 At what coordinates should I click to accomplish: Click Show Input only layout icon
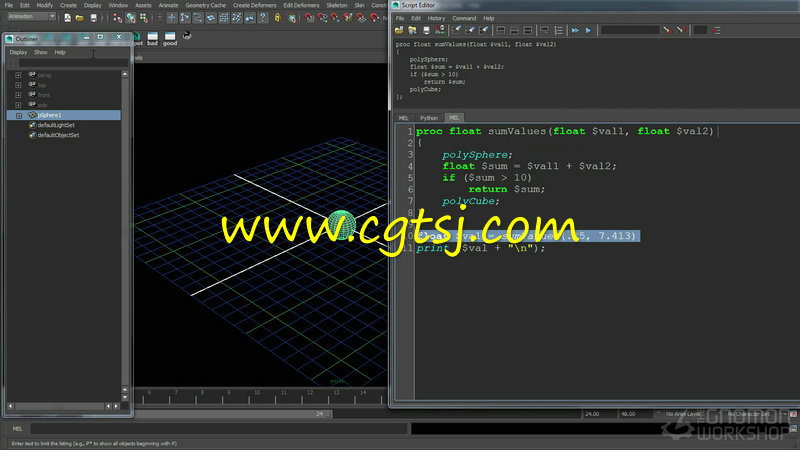(x=514, y=31)
